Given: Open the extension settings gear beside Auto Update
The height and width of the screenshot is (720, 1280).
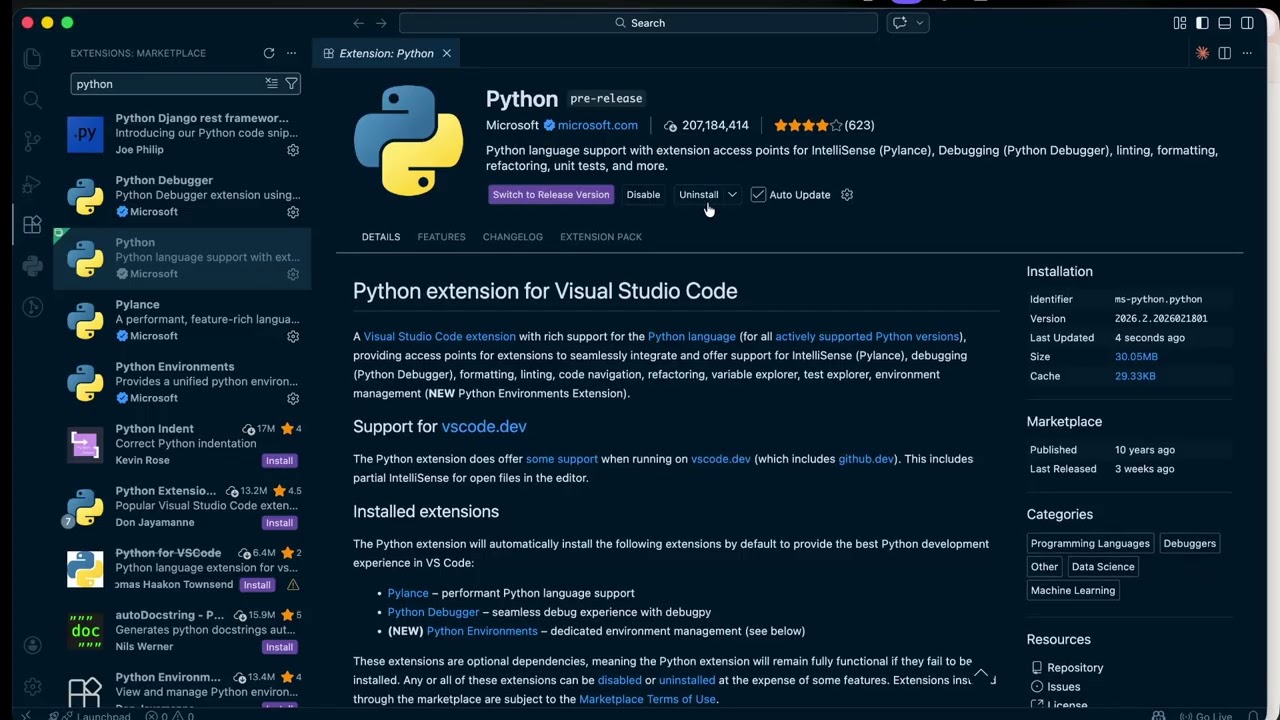Looking at the screenshot, I should pos(847,195).
